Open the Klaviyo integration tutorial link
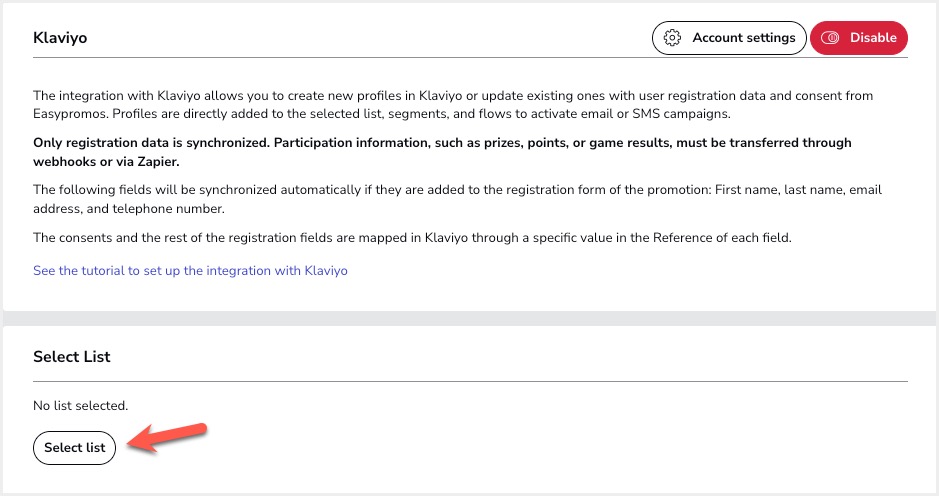Screen dimensions: 939x496 click(190, 270)
